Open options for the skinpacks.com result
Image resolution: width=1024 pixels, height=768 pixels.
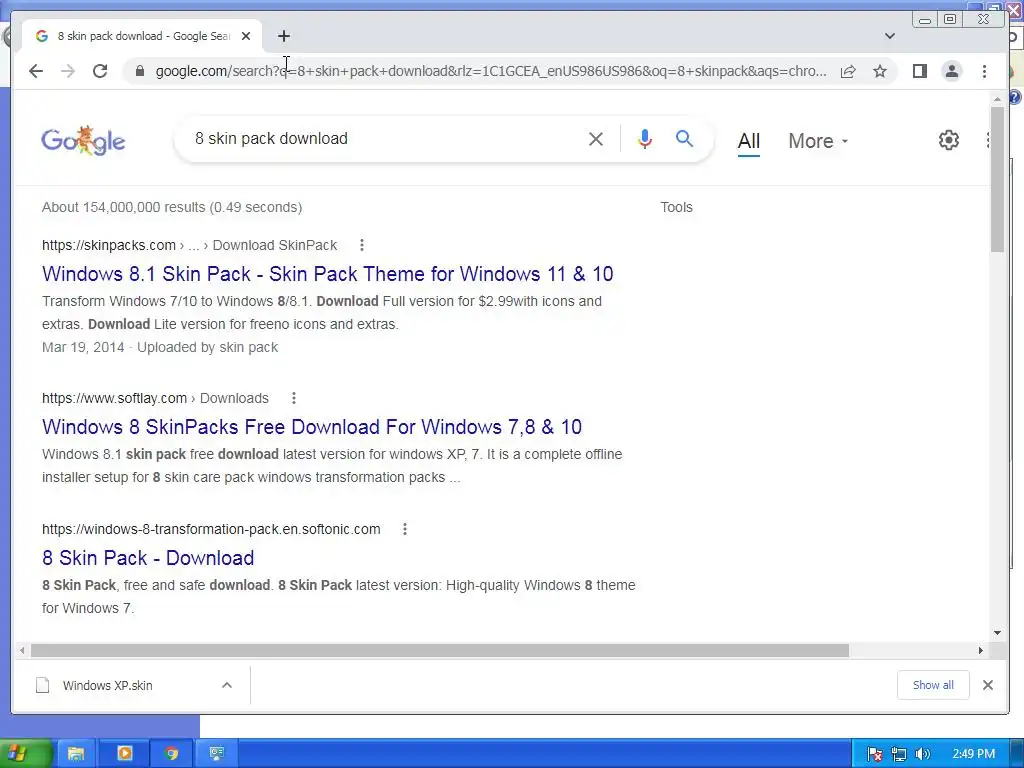point(362,245)
